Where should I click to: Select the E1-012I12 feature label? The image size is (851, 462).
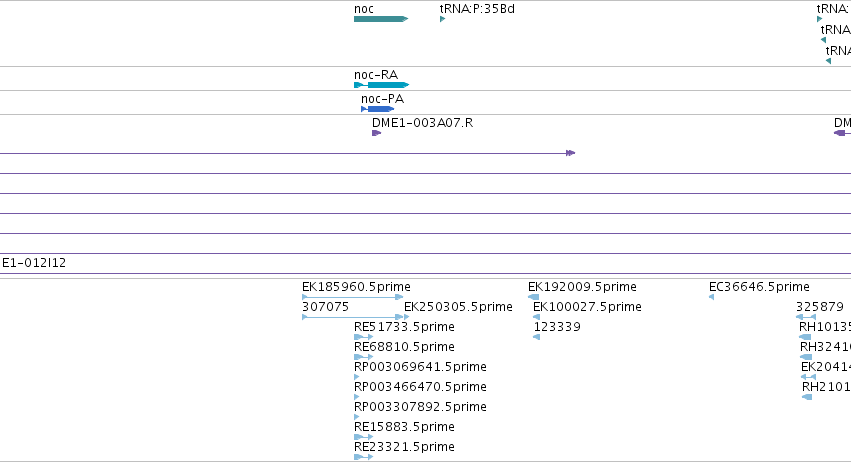pyautogui.click(x=34, y=263)
